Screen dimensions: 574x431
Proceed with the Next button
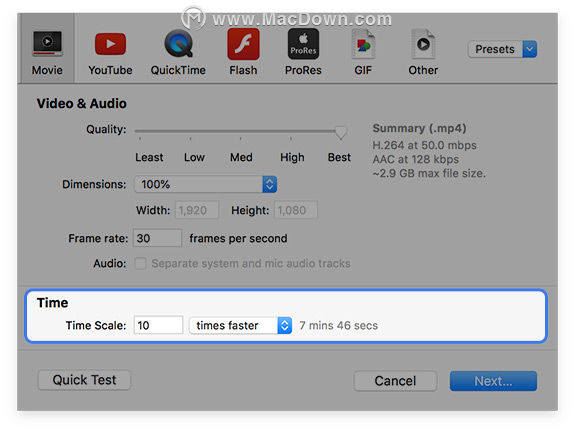[x=493, y=381]
